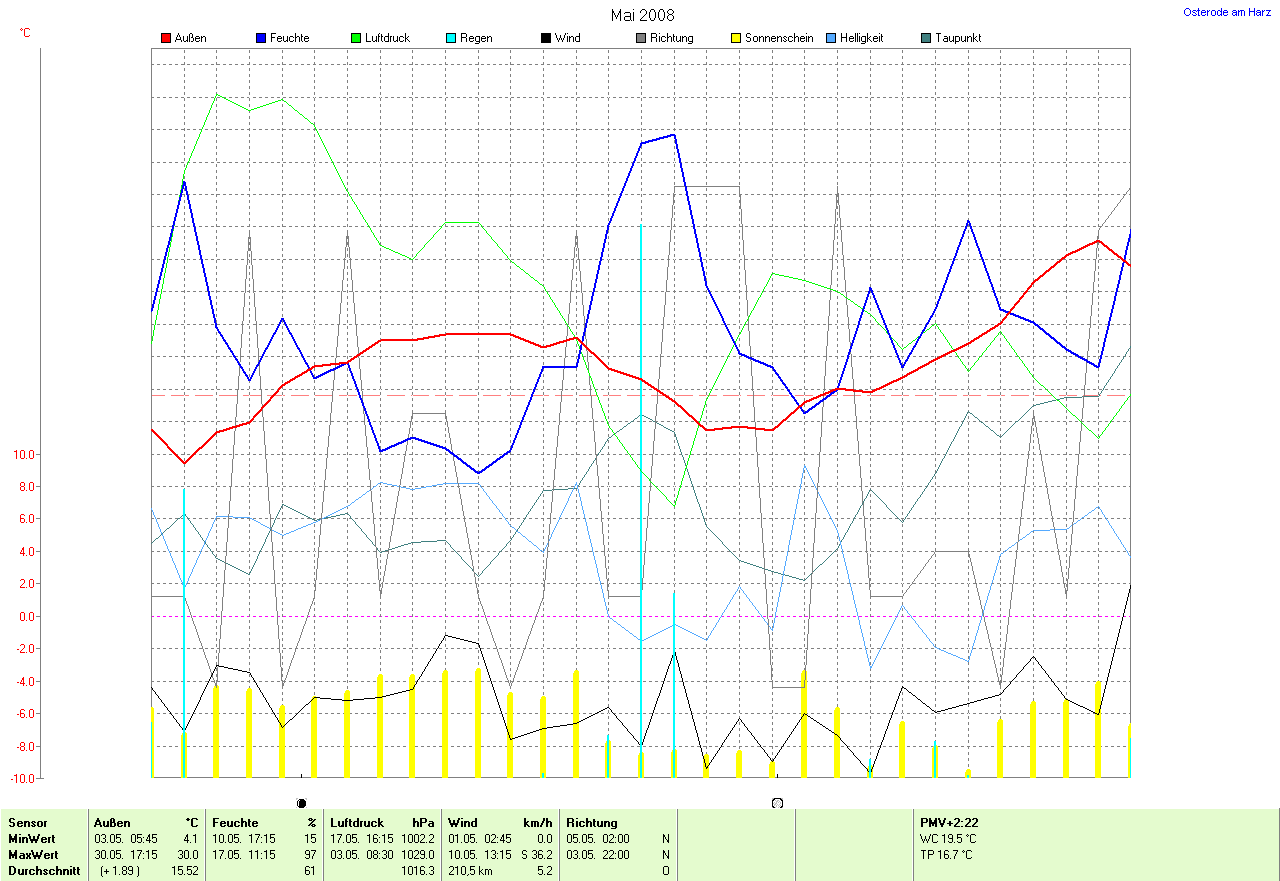Viewport: 1280px width, 881px height.
Task: Click the PMV+2:22 label
Action: click(x=951, y=823)
